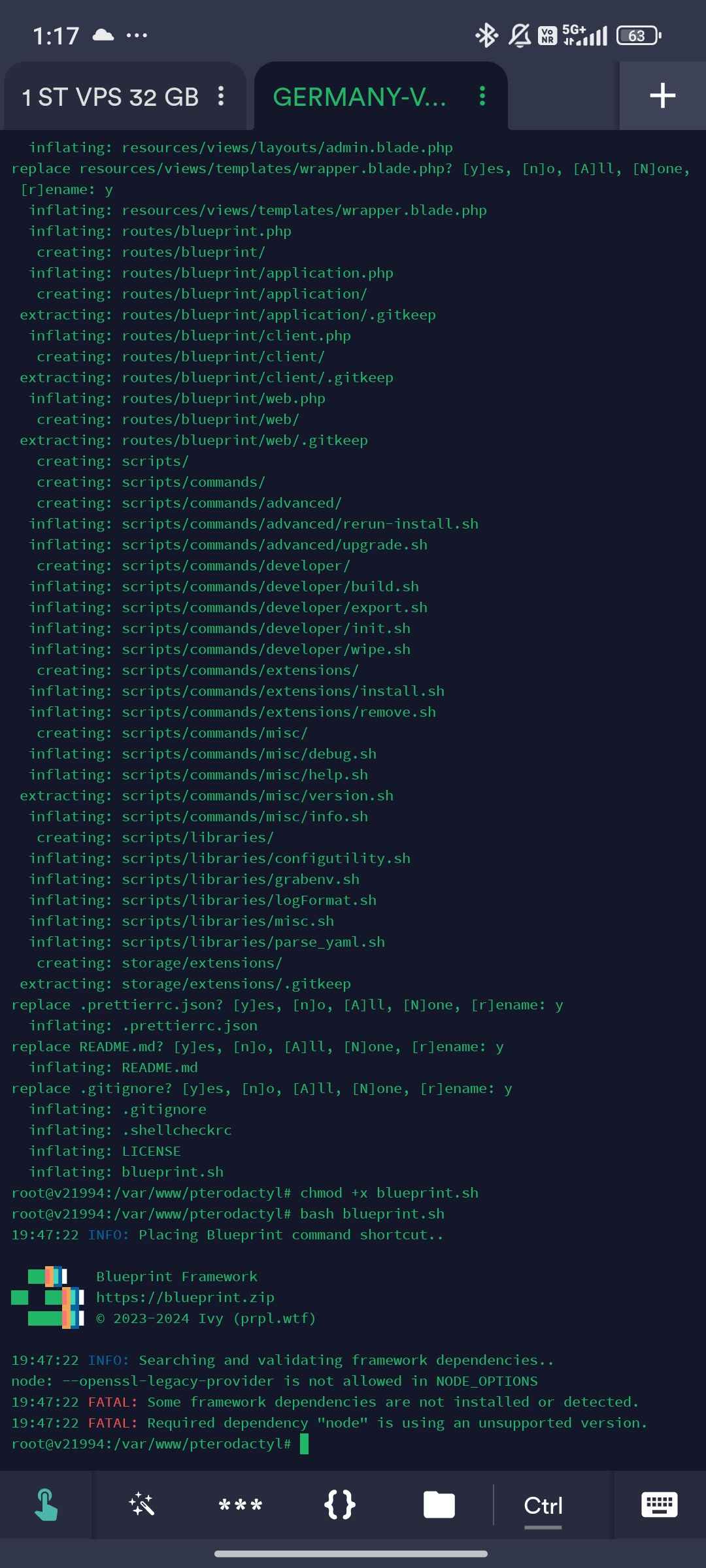Tap the bottom home gesture bar
The width and height of the screenshot is (706, 1568).
tap(351, 1554)
